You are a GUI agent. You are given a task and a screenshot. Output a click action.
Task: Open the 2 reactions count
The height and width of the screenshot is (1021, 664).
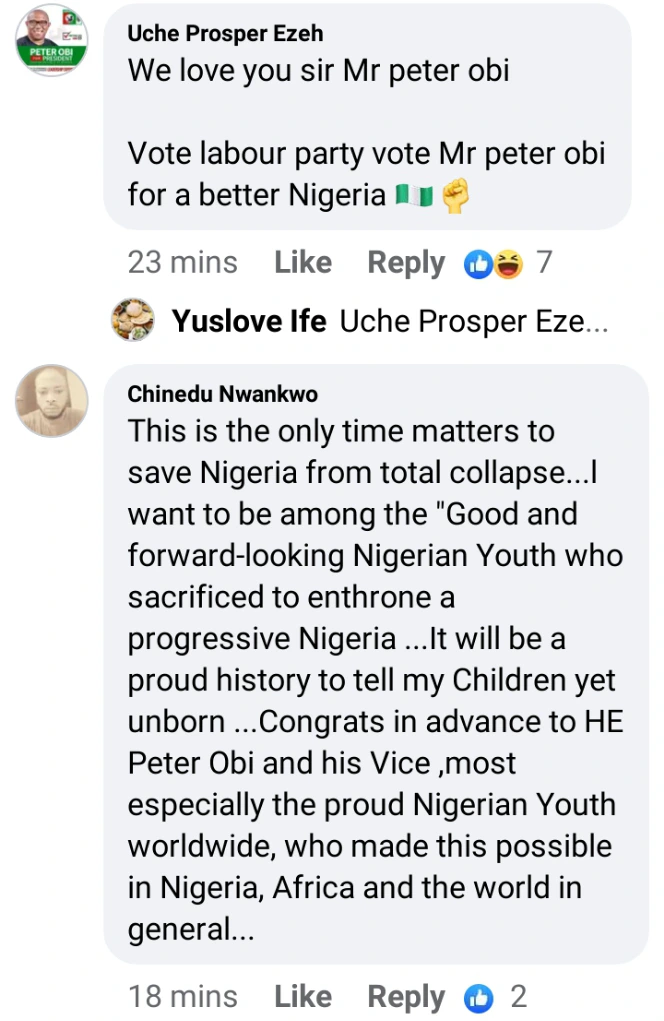518,997
